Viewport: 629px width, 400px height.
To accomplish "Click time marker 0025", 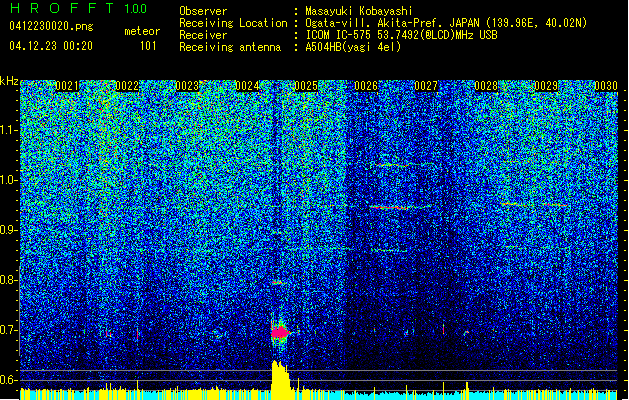I will [306, 86].
